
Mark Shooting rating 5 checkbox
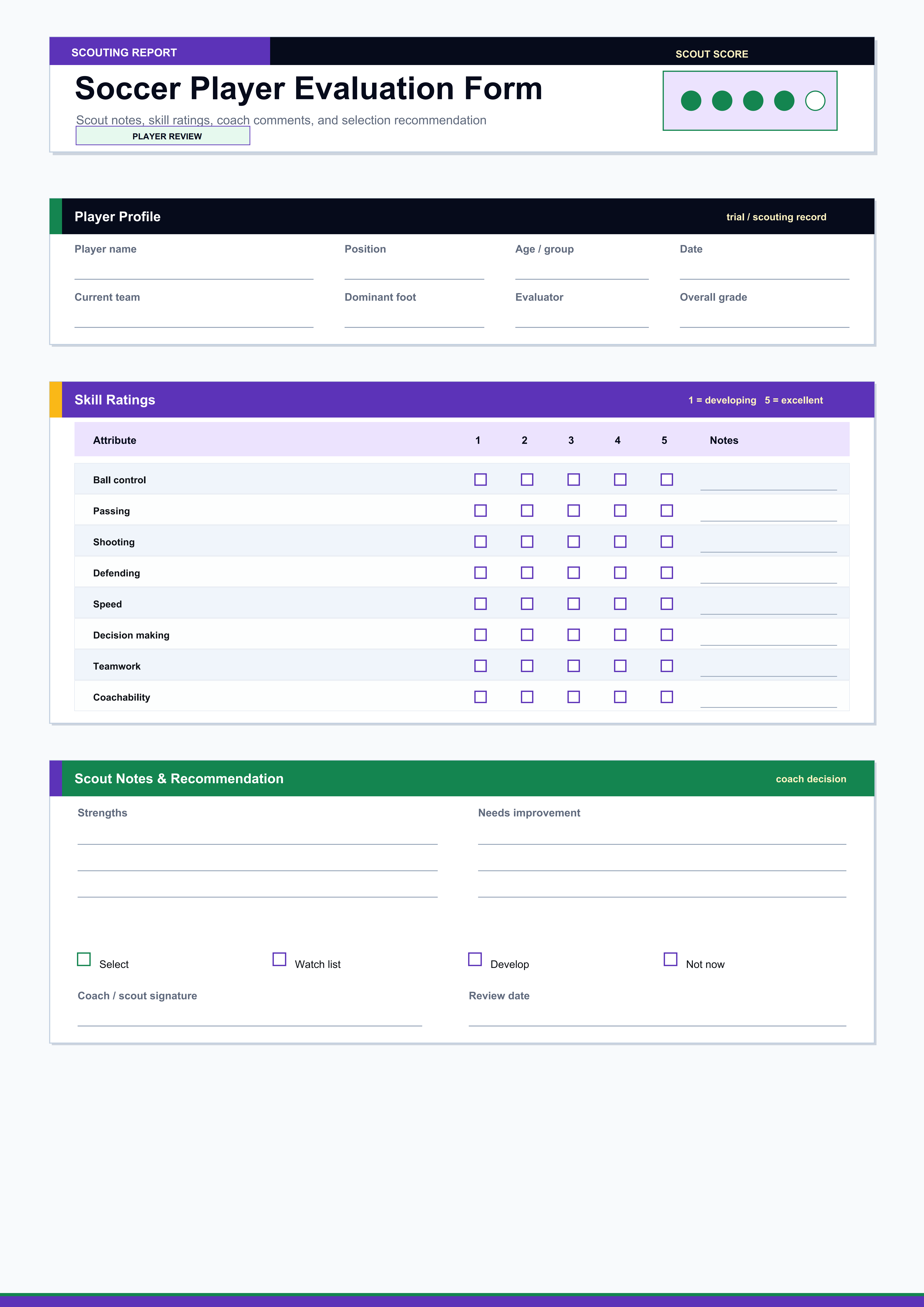pos(667,541)
